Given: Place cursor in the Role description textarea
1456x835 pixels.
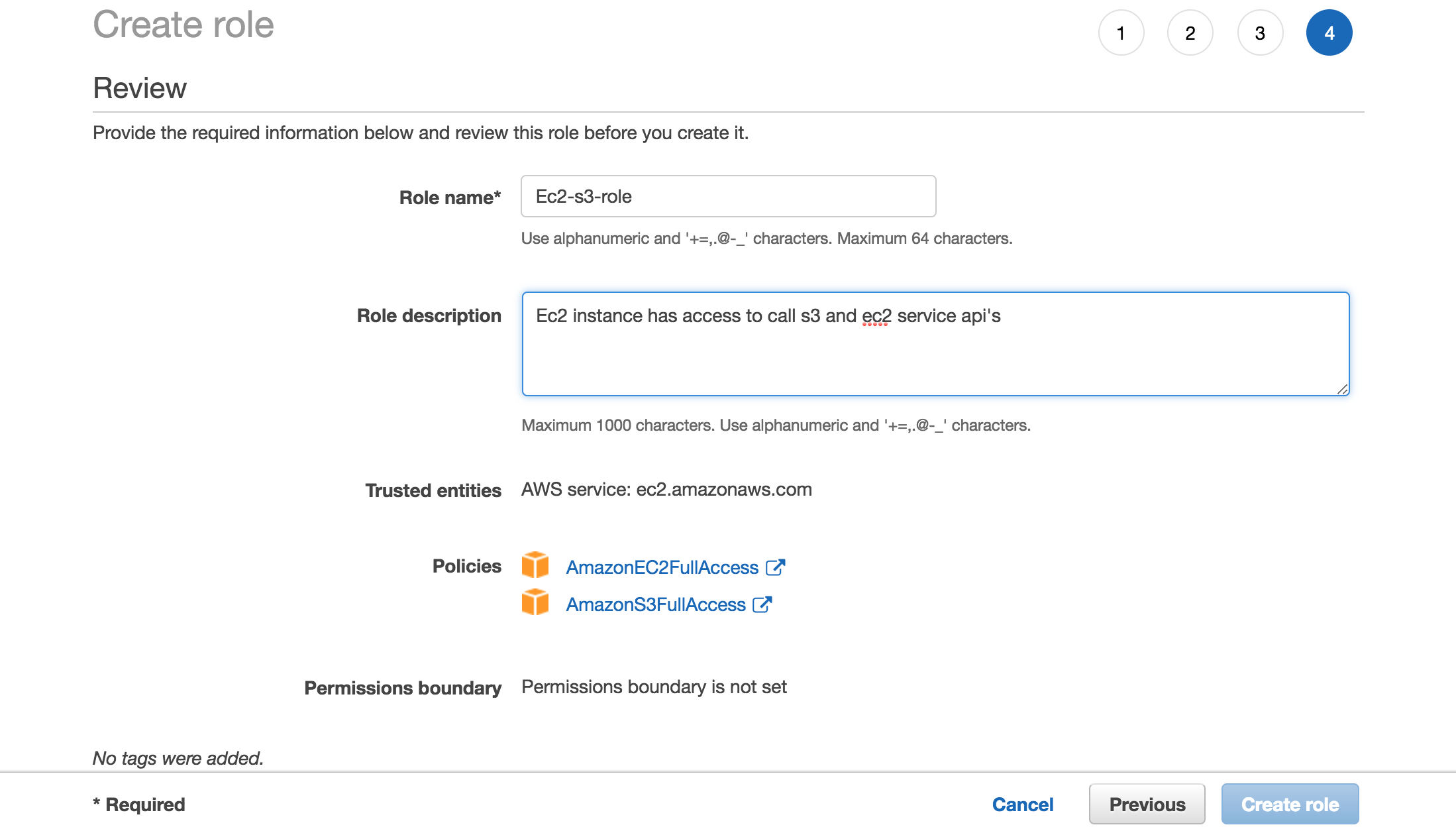Looking at the screenshot, I should [927, 345].
